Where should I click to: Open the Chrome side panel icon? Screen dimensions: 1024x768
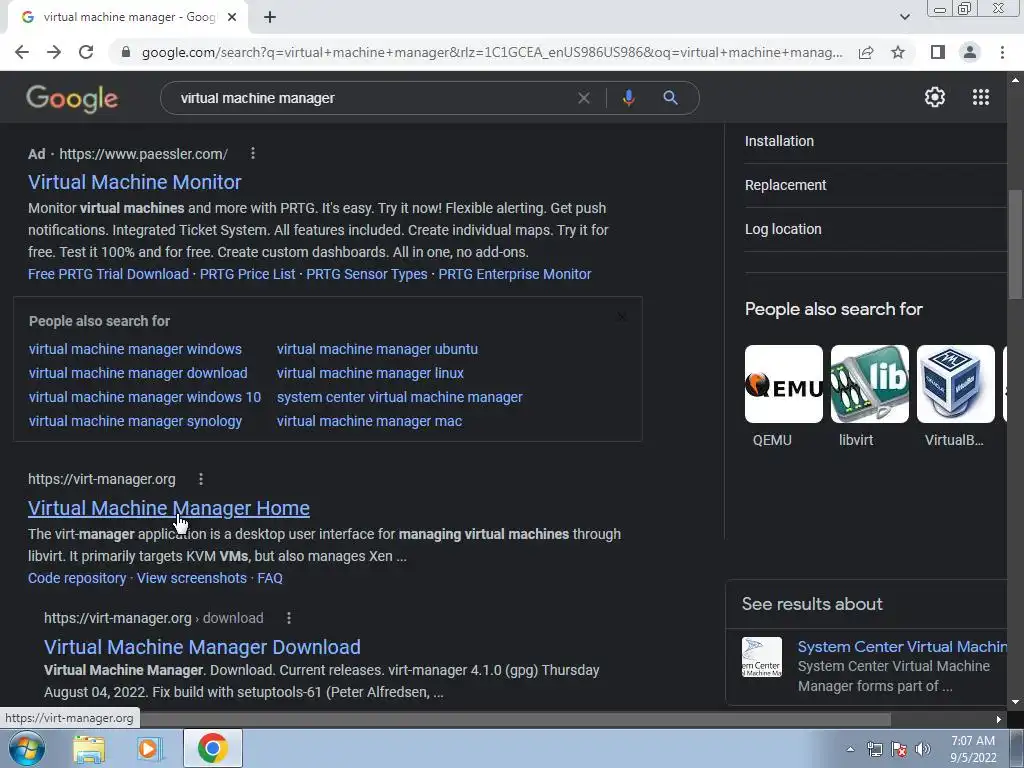(x=938, y=52)
